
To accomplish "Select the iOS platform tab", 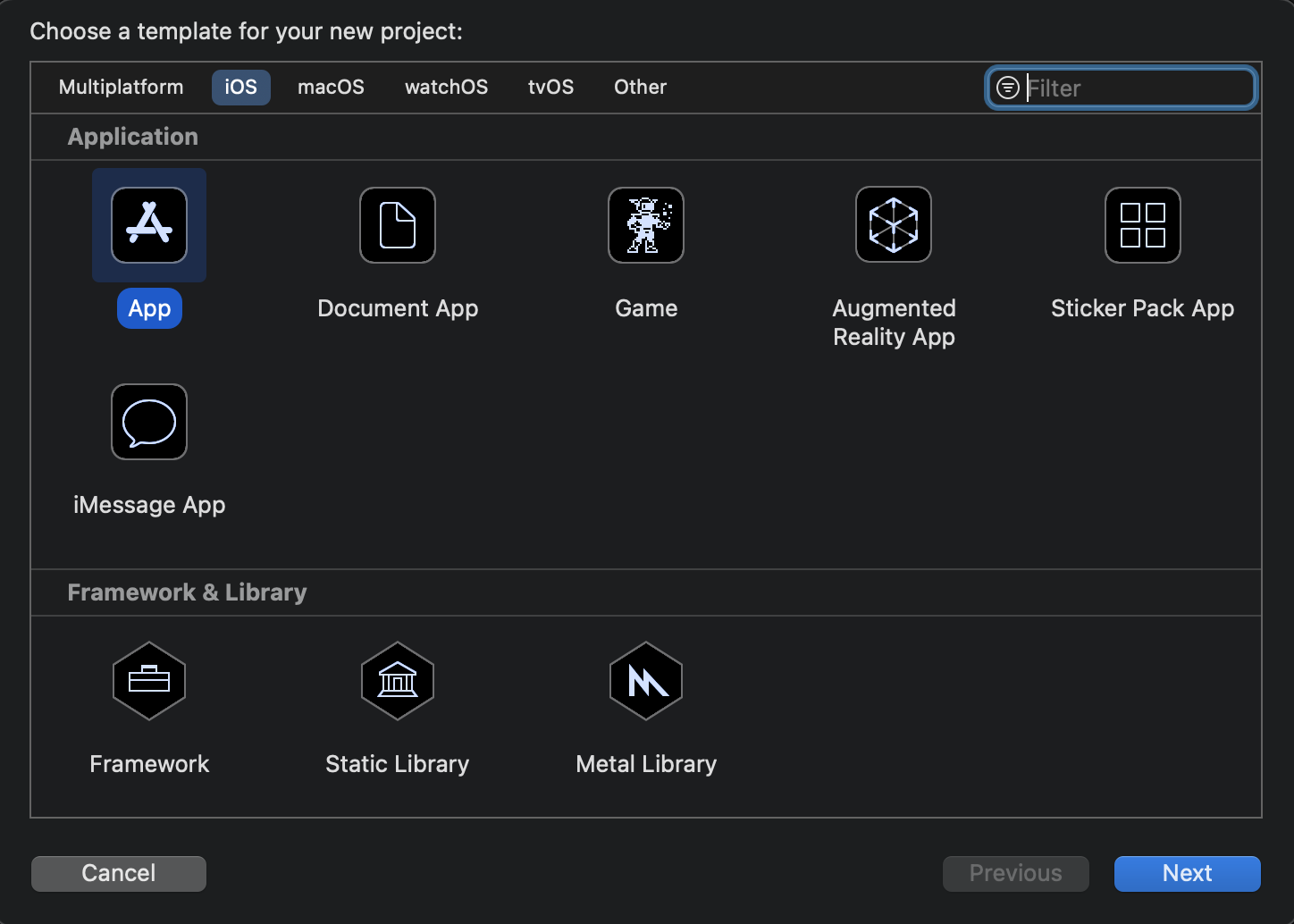I will click(240, 88).
